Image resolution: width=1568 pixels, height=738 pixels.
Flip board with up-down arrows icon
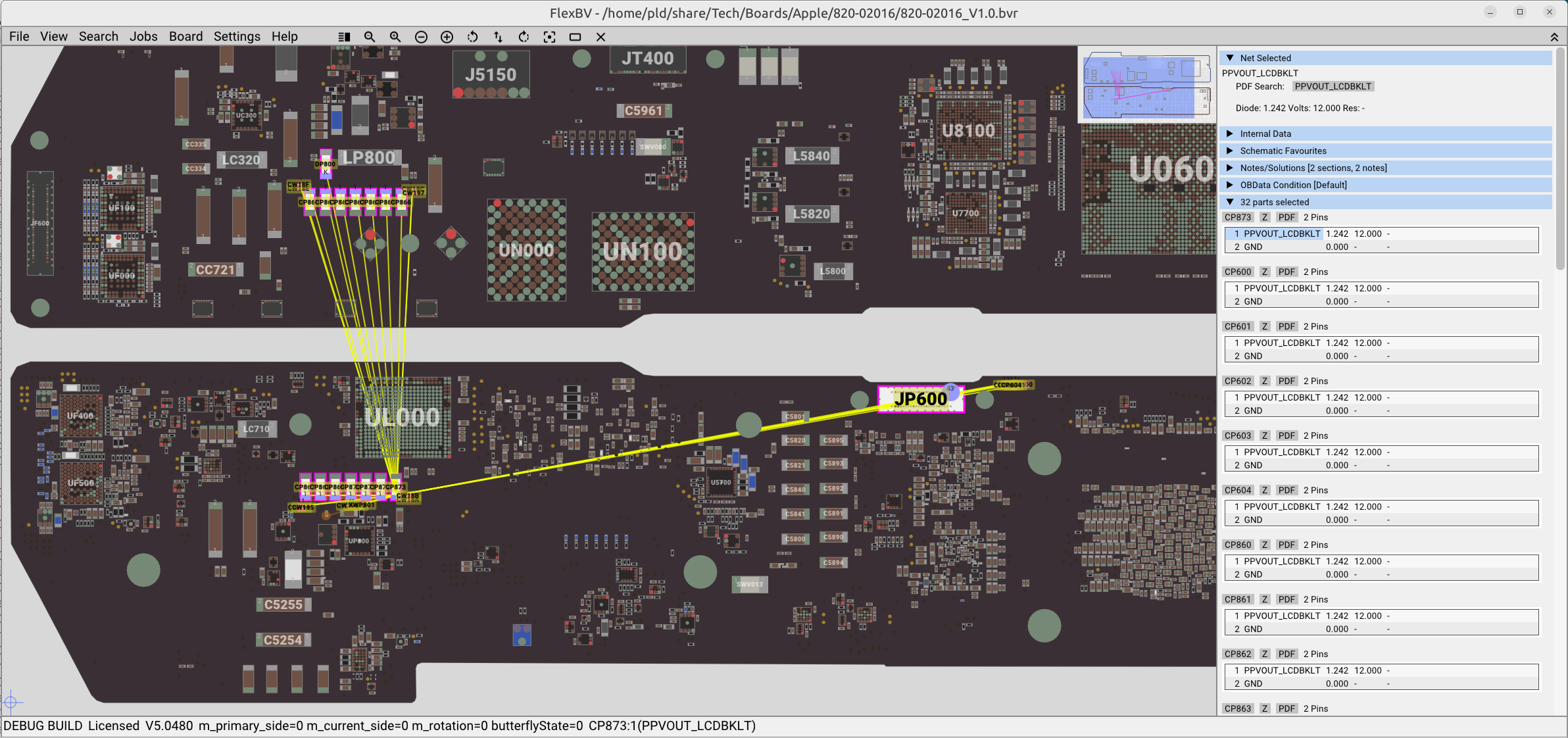tap(498, 37)
